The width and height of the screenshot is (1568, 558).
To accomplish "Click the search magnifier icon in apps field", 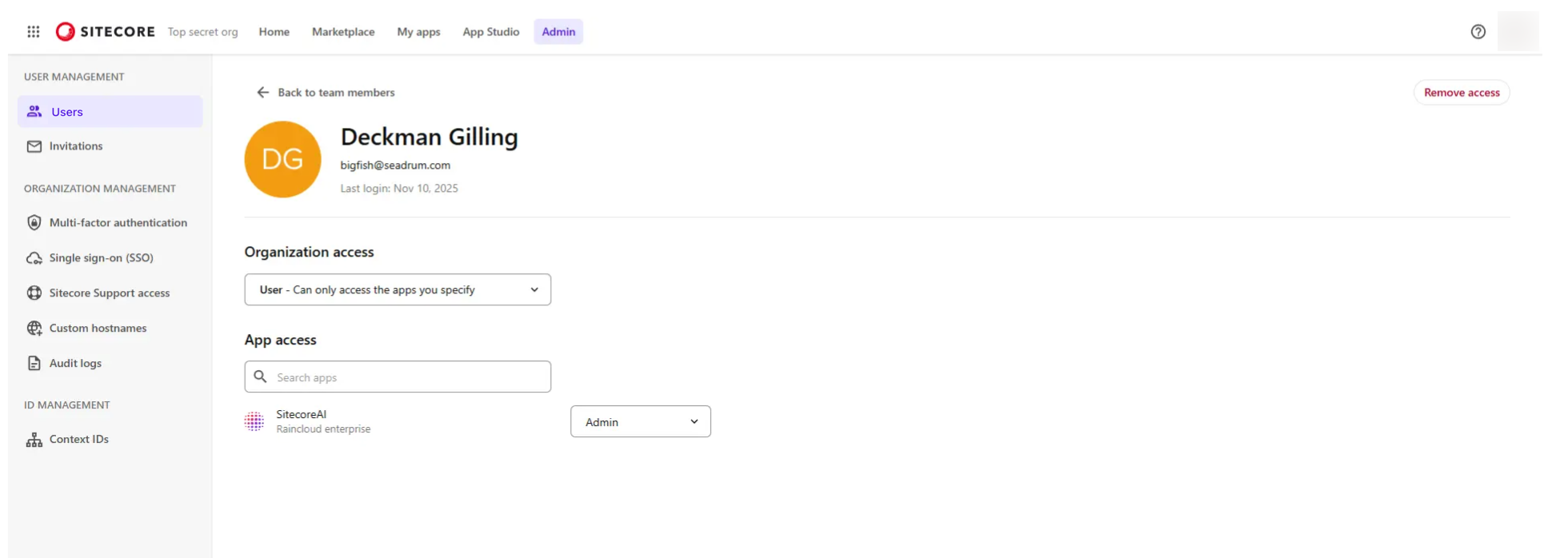I will tap(260, 377).
